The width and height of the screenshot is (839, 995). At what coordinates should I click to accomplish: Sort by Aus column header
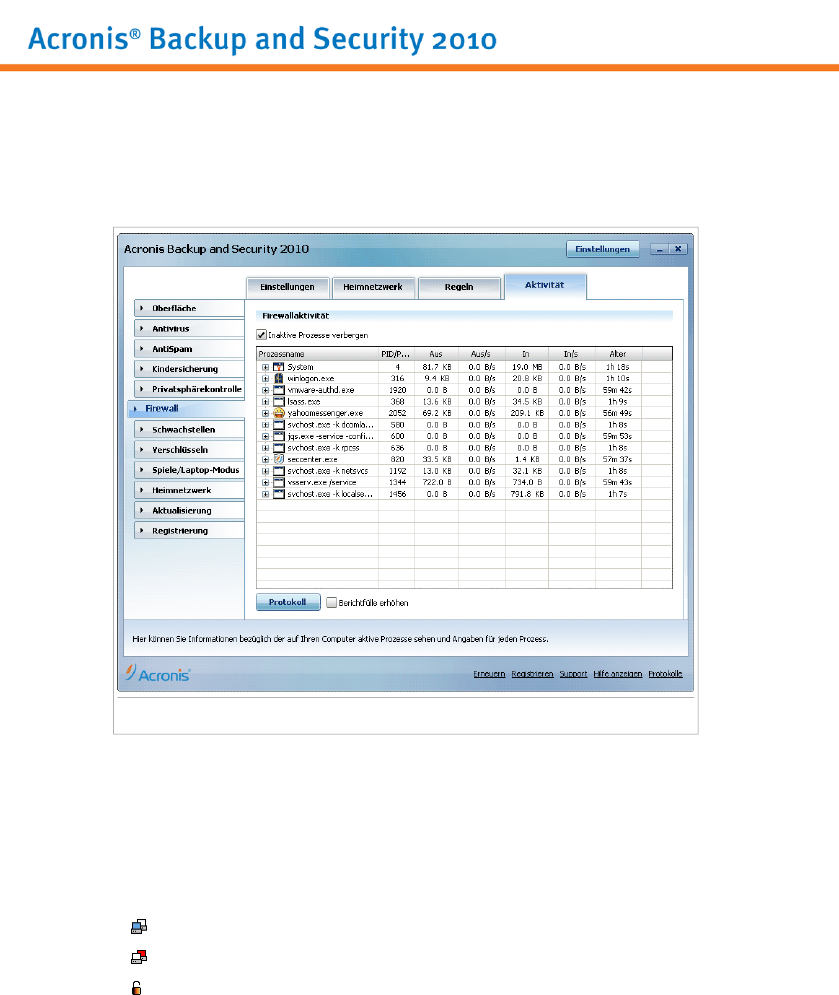437,354
